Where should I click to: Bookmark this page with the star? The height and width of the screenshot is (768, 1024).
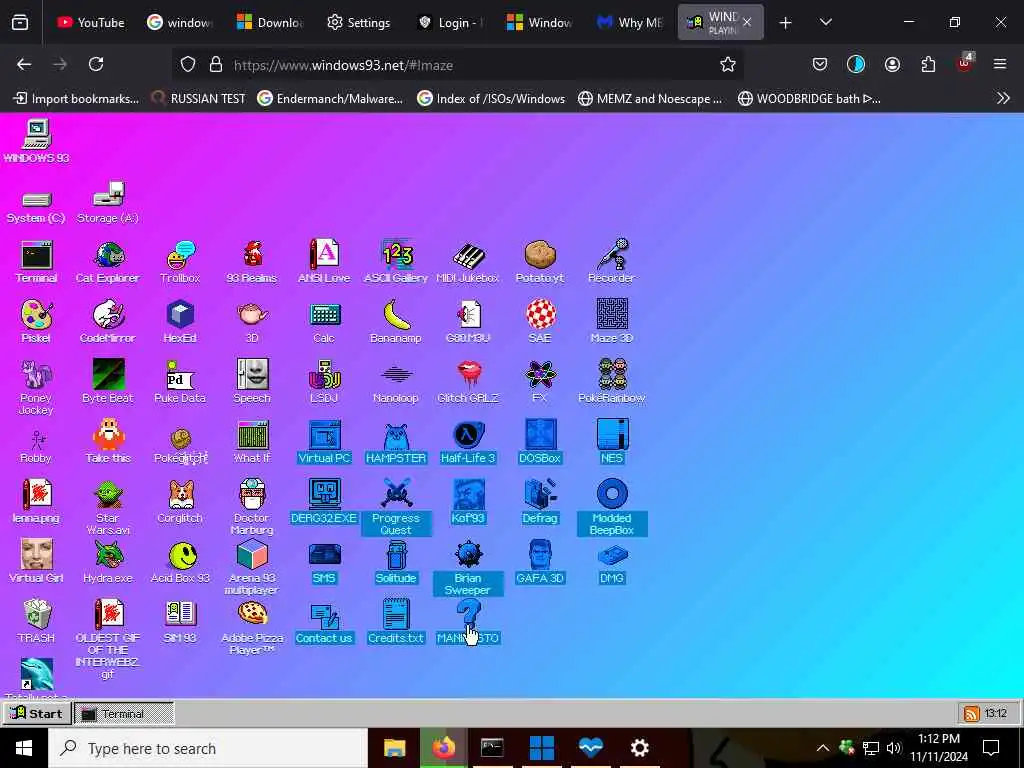click(728, 64)
